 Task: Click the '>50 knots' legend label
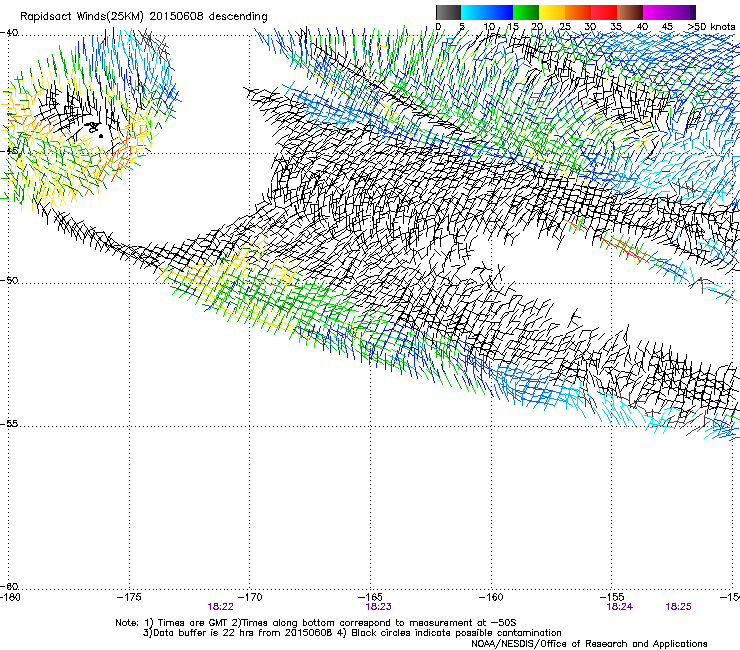coord(711,27)
